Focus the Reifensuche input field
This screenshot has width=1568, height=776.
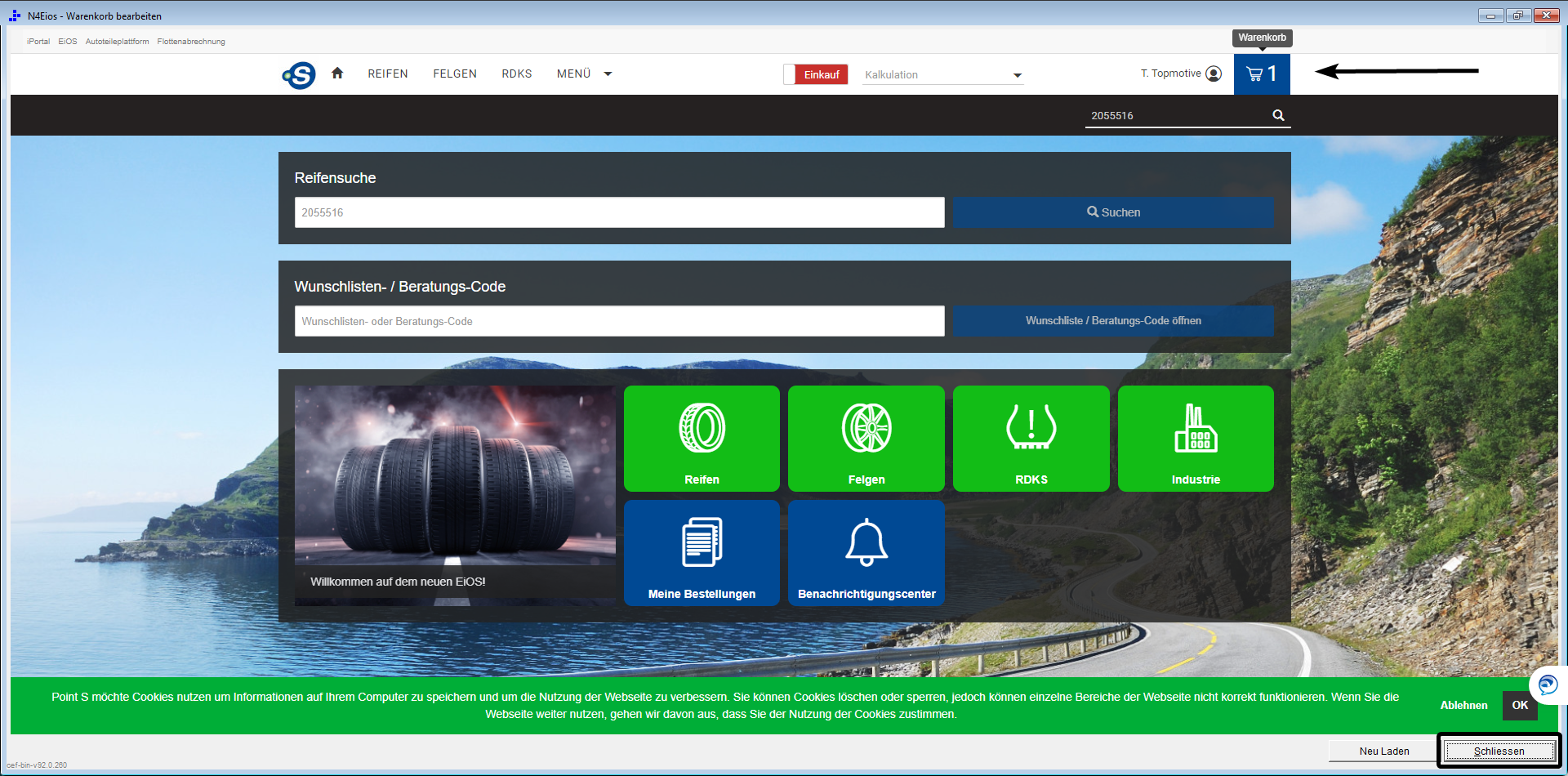(619, 212)
